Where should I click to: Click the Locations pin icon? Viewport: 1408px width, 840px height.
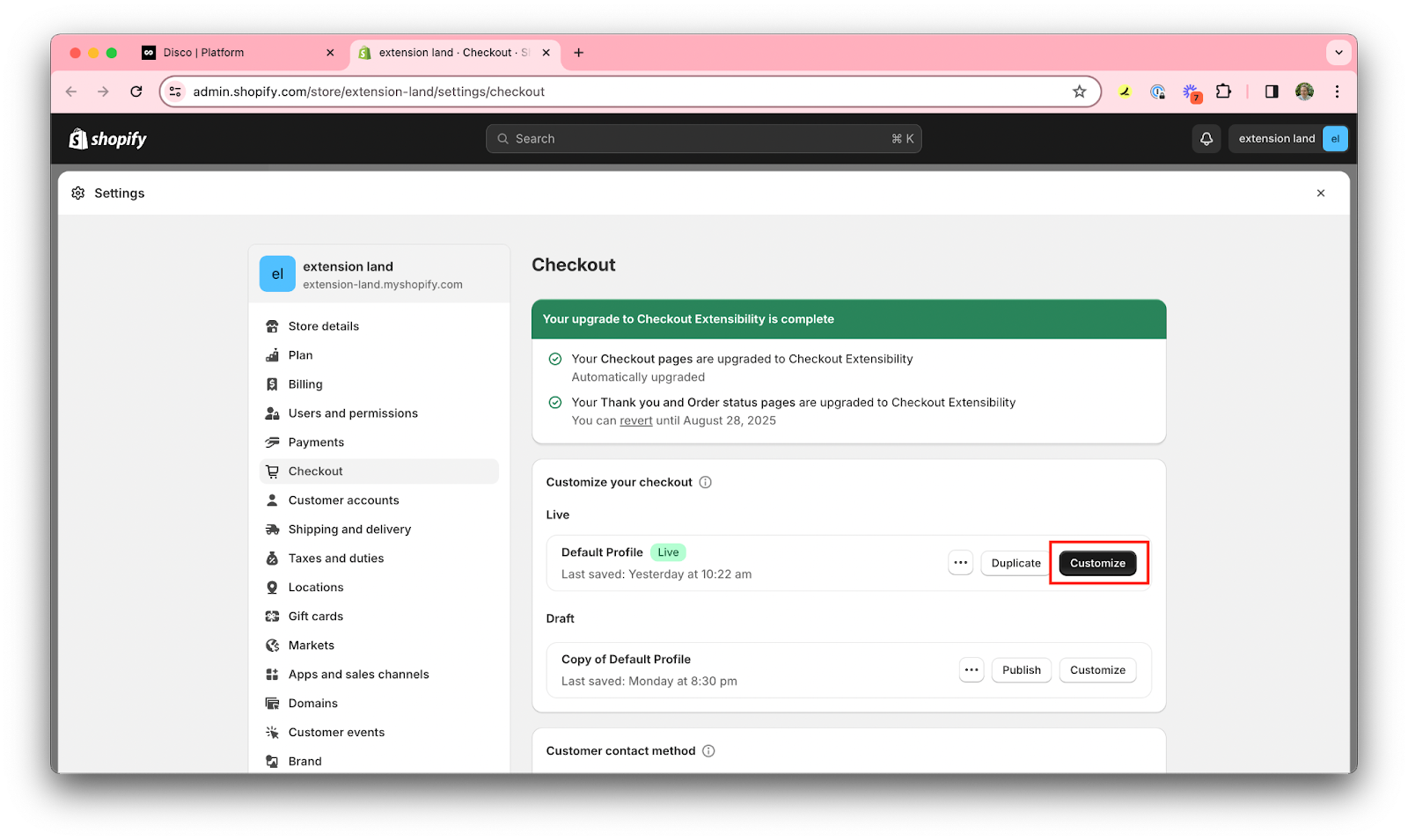(x=273, y=588)
